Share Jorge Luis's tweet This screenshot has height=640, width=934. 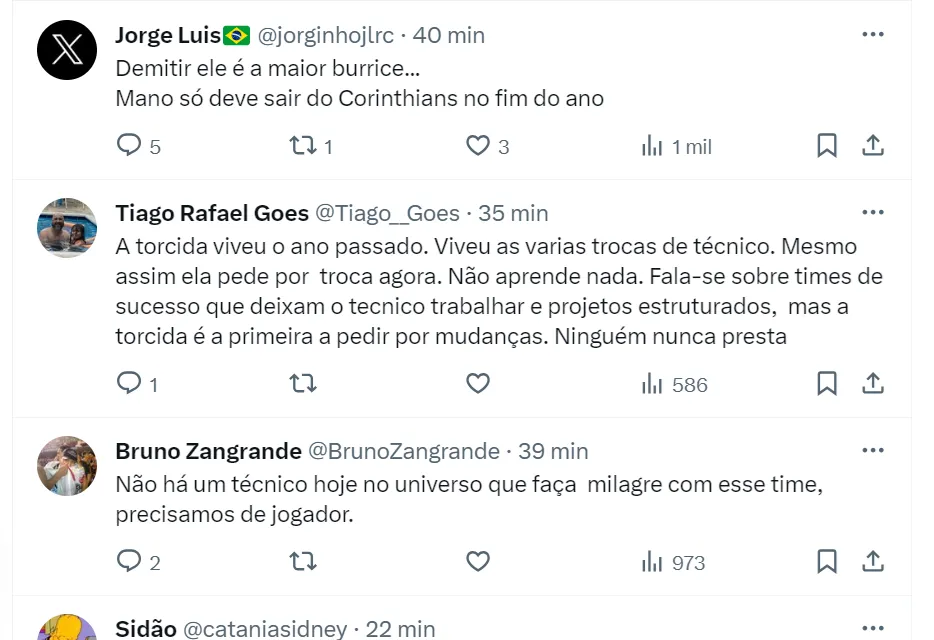pos(873,146)
